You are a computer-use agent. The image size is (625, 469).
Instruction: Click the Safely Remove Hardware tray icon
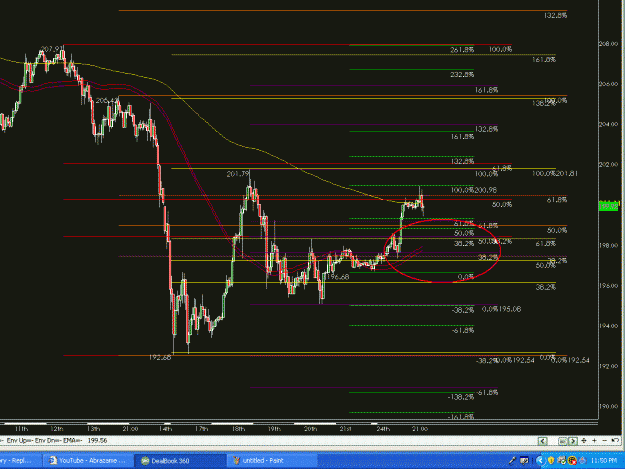[561, 461]
